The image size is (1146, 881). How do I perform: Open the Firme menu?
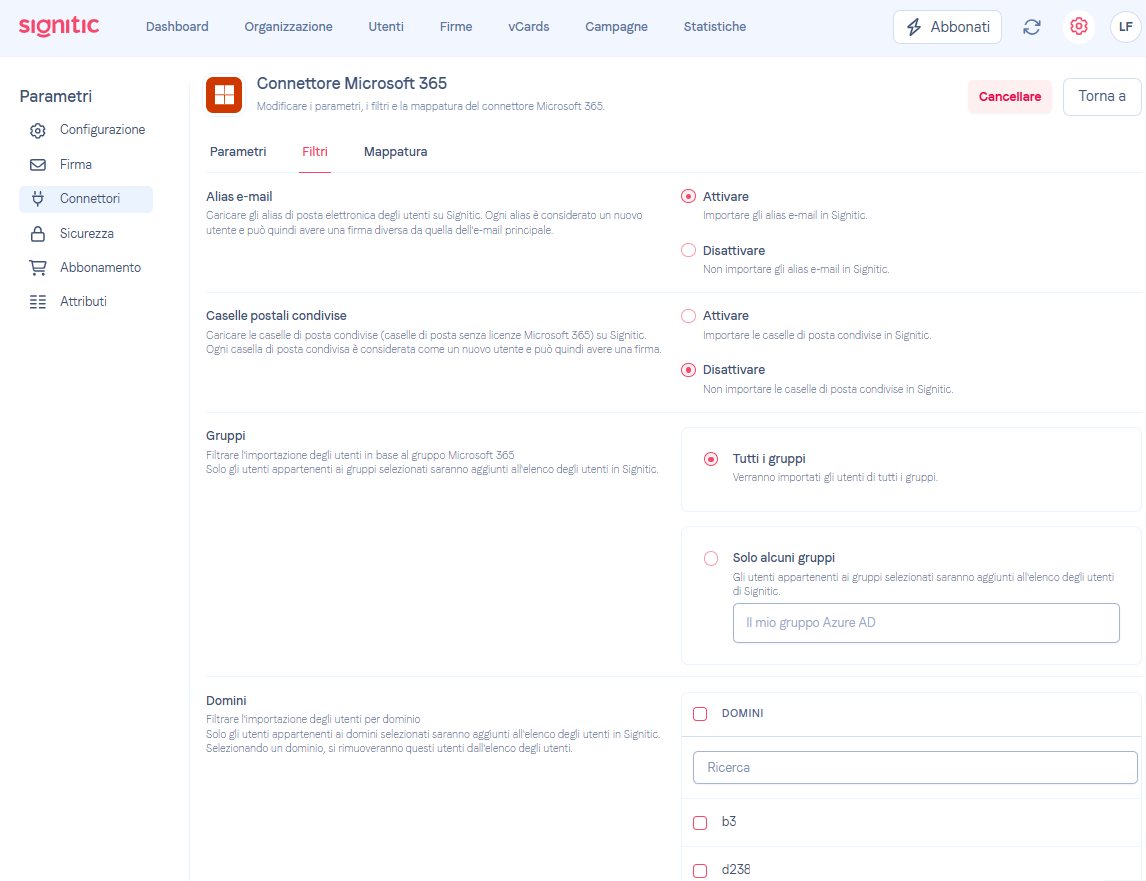[456, 27]
